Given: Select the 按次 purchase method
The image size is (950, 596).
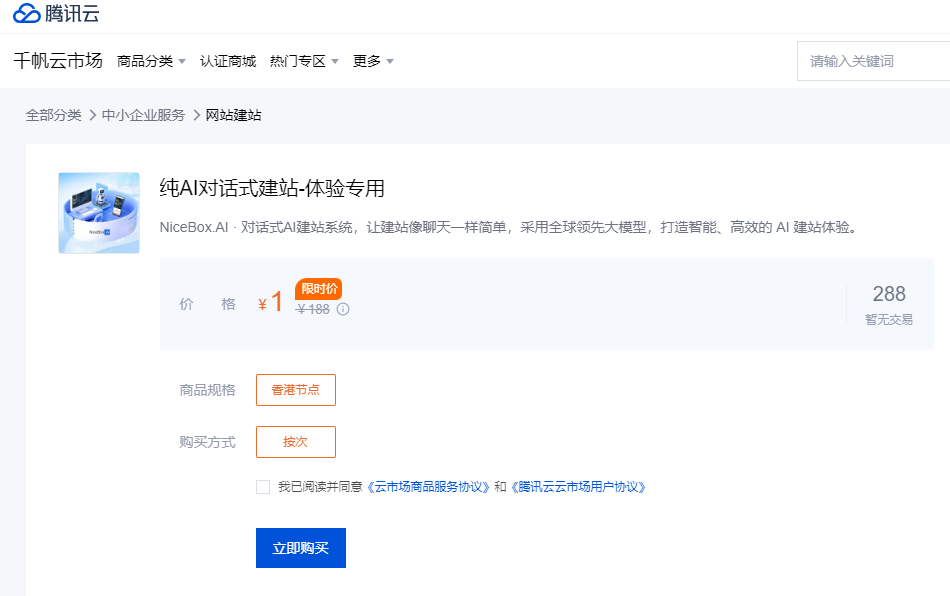Looking at the screenshot, I should click(296, 442).
